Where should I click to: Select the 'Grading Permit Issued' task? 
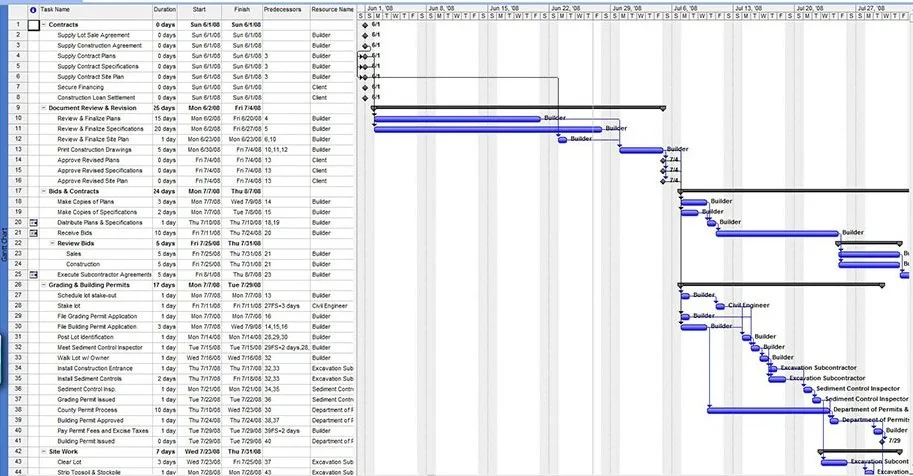pos(86,400)
